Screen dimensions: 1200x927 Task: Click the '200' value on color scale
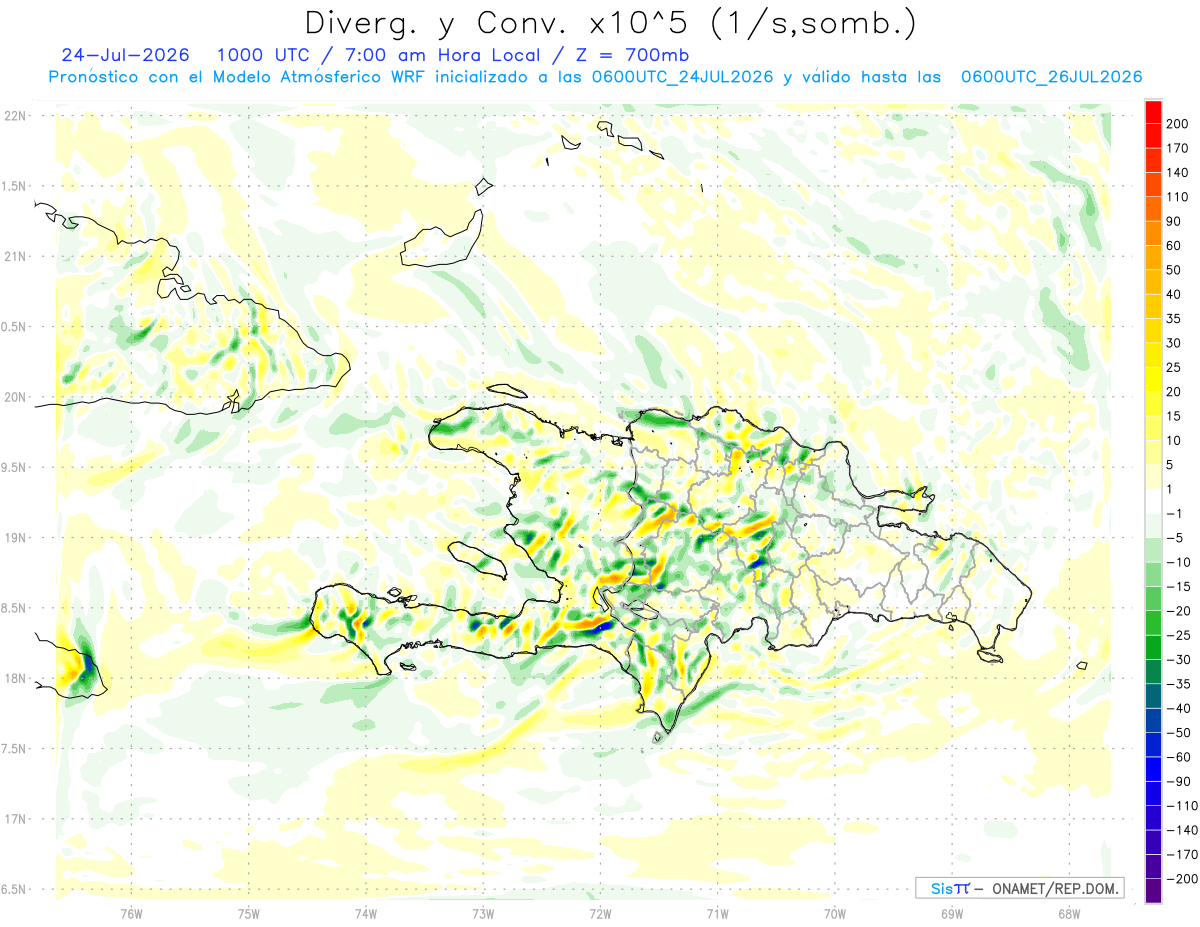1176,123
